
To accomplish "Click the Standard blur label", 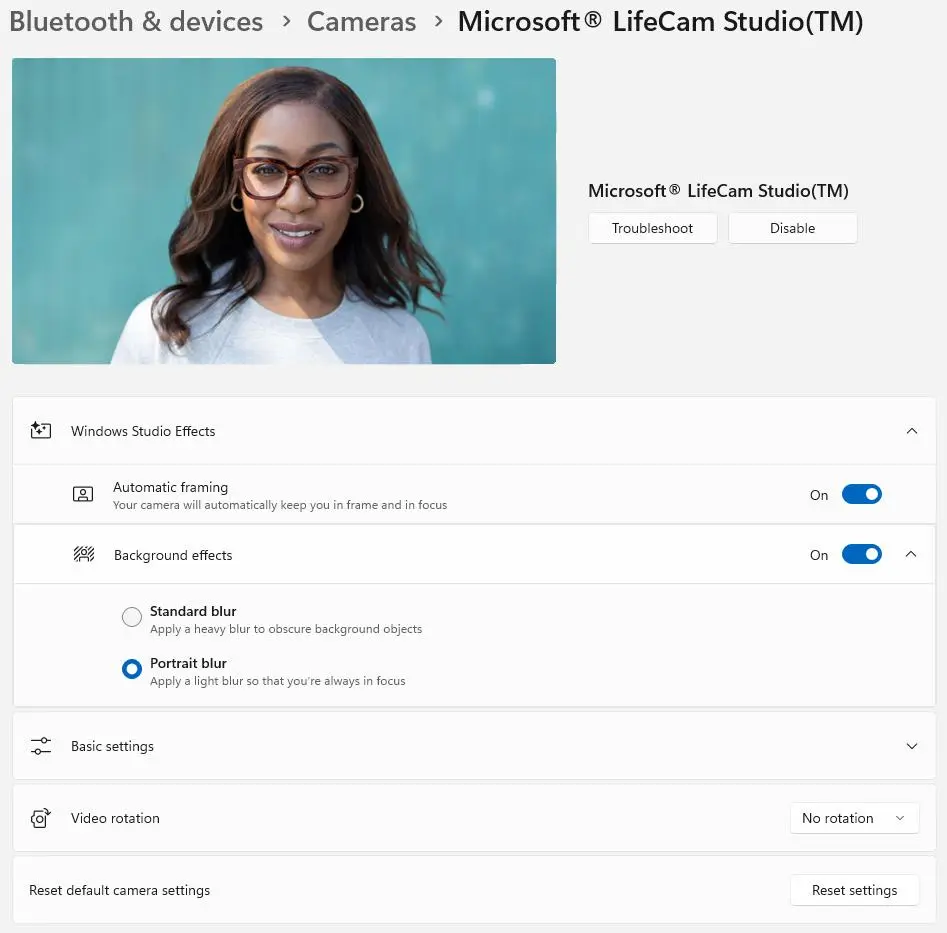I will [193, 611].
